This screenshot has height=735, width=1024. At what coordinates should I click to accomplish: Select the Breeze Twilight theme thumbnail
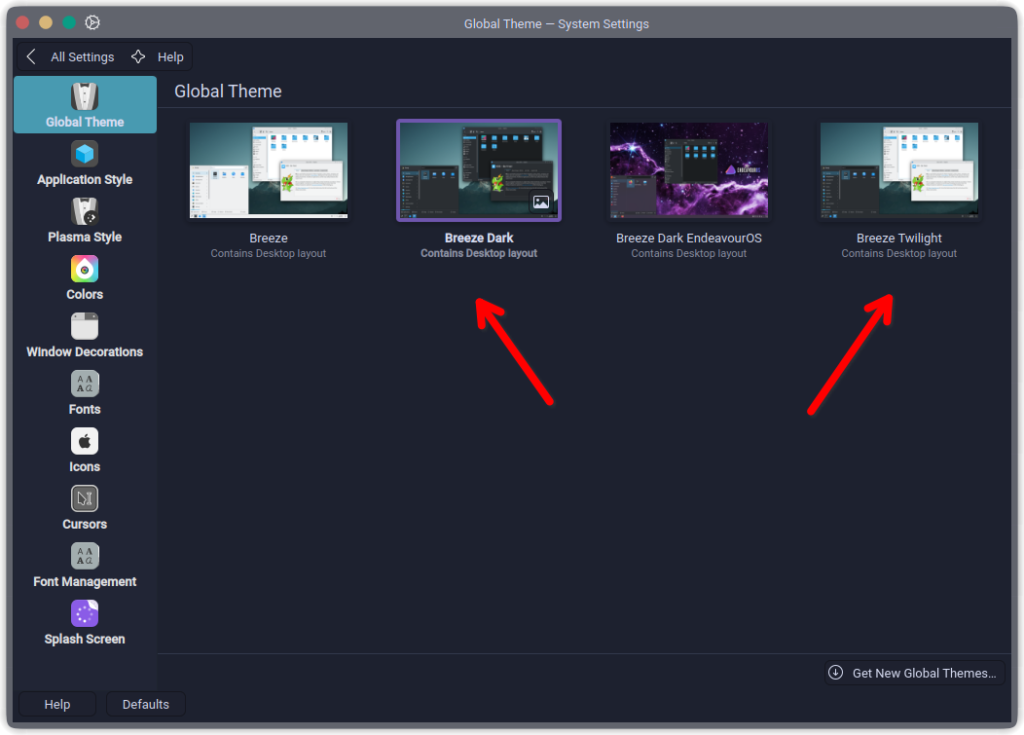[x=899, y=171]
